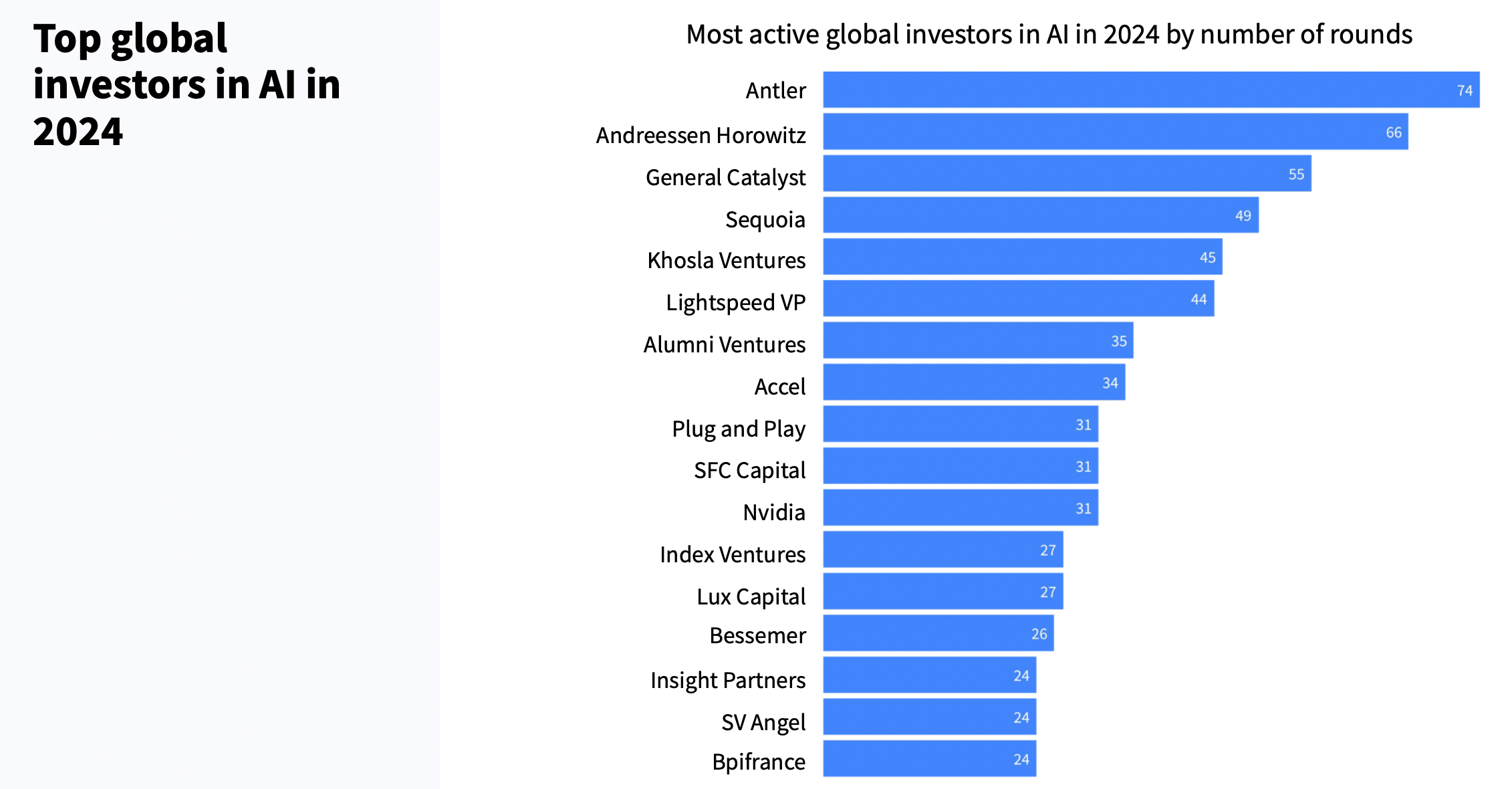Click the Antler bar in the chart
Viewport: 1512px width, 789px height.
click(x=1150, y=90)
